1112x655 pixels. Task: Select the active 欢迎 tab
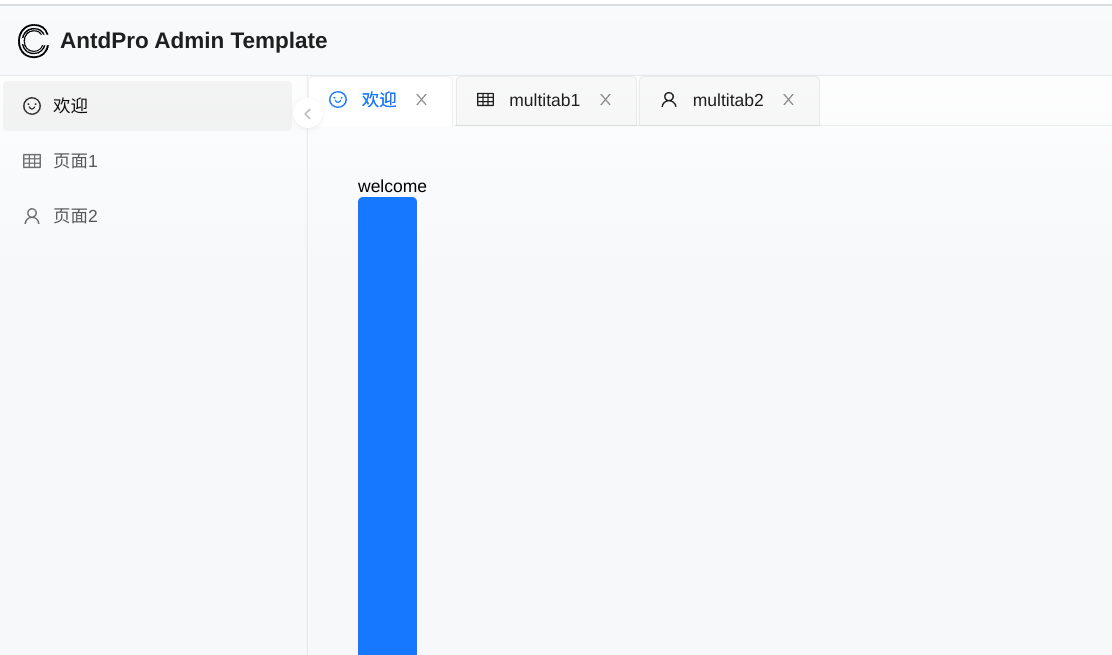[379, 100]
